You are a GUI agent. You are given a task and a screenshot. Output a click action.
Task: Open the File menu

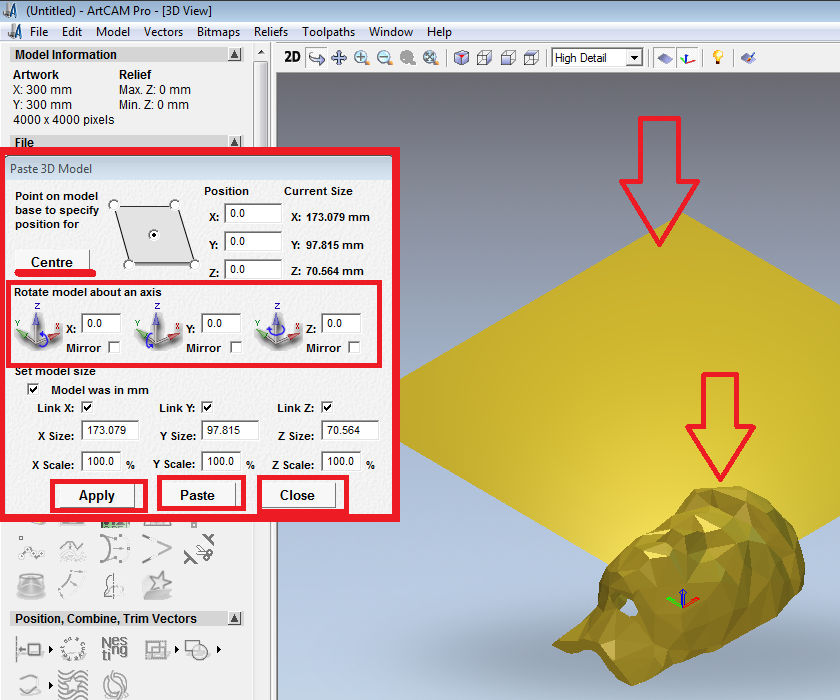point(39,32)
